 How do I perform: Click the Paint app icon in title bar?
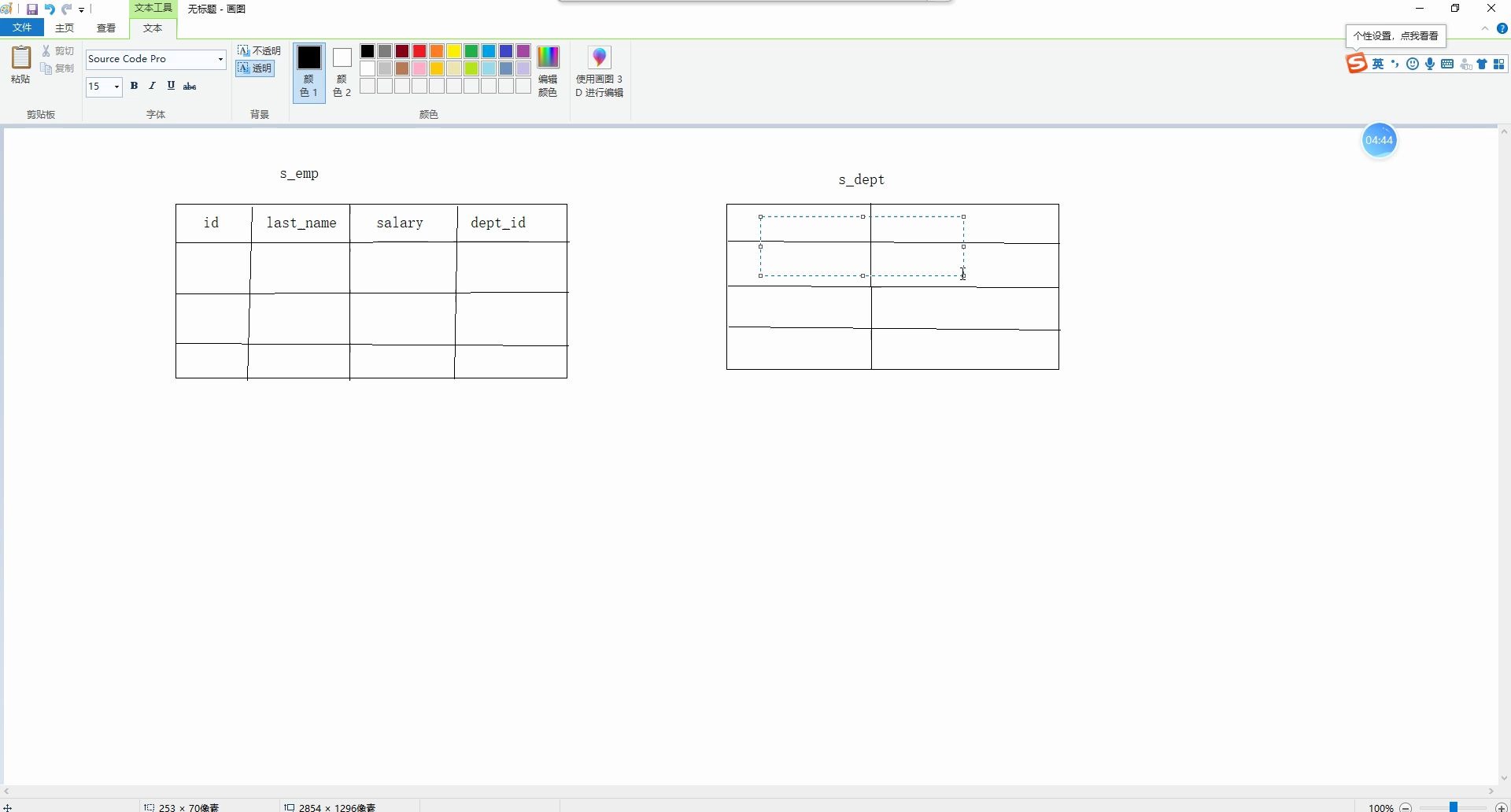(x=6, y=9)
